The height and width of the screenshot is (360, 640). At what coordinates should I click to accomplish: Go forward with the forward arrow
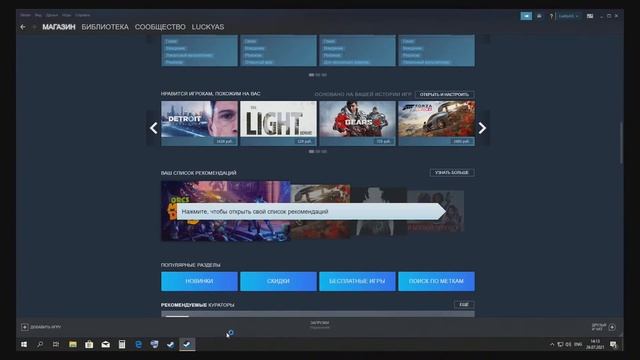point(34,27)
